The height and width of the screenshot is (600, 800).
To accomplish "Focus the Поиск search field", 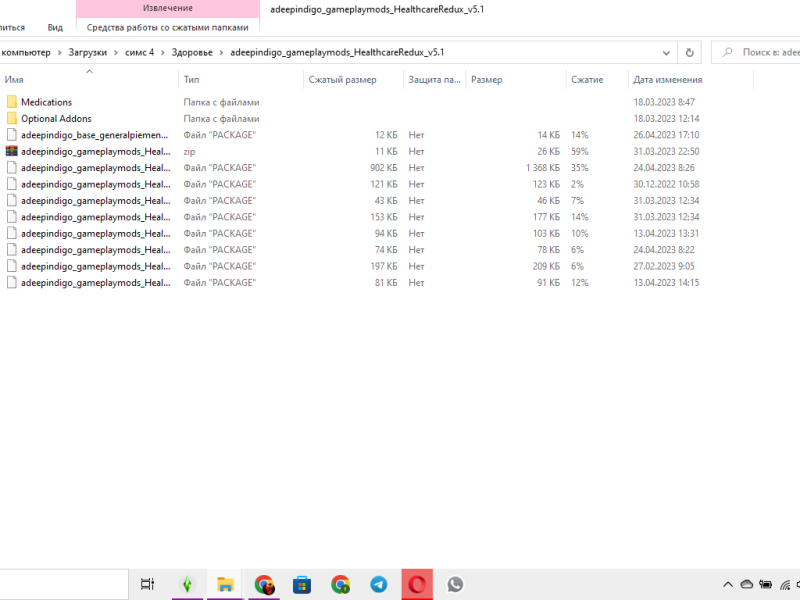I will pos(756,53).
